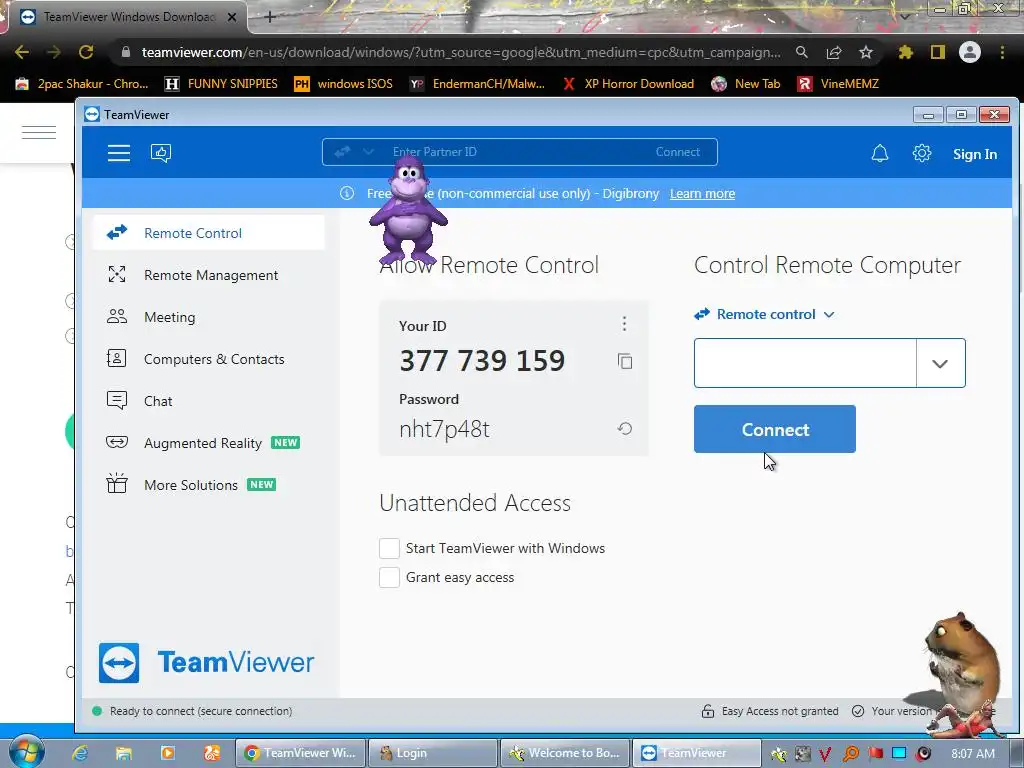Open Chrome profile avatar
Screen dimensions: 1024x768
[x=970, y=52]
